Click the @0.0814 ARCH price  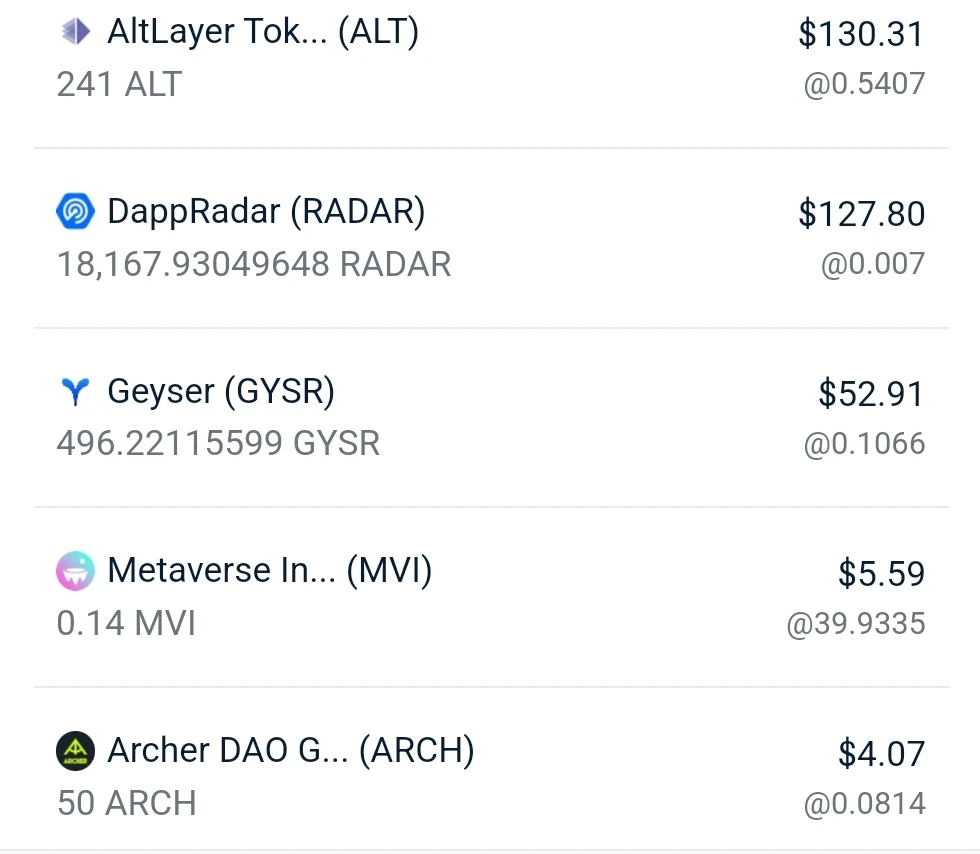[864, 804]
